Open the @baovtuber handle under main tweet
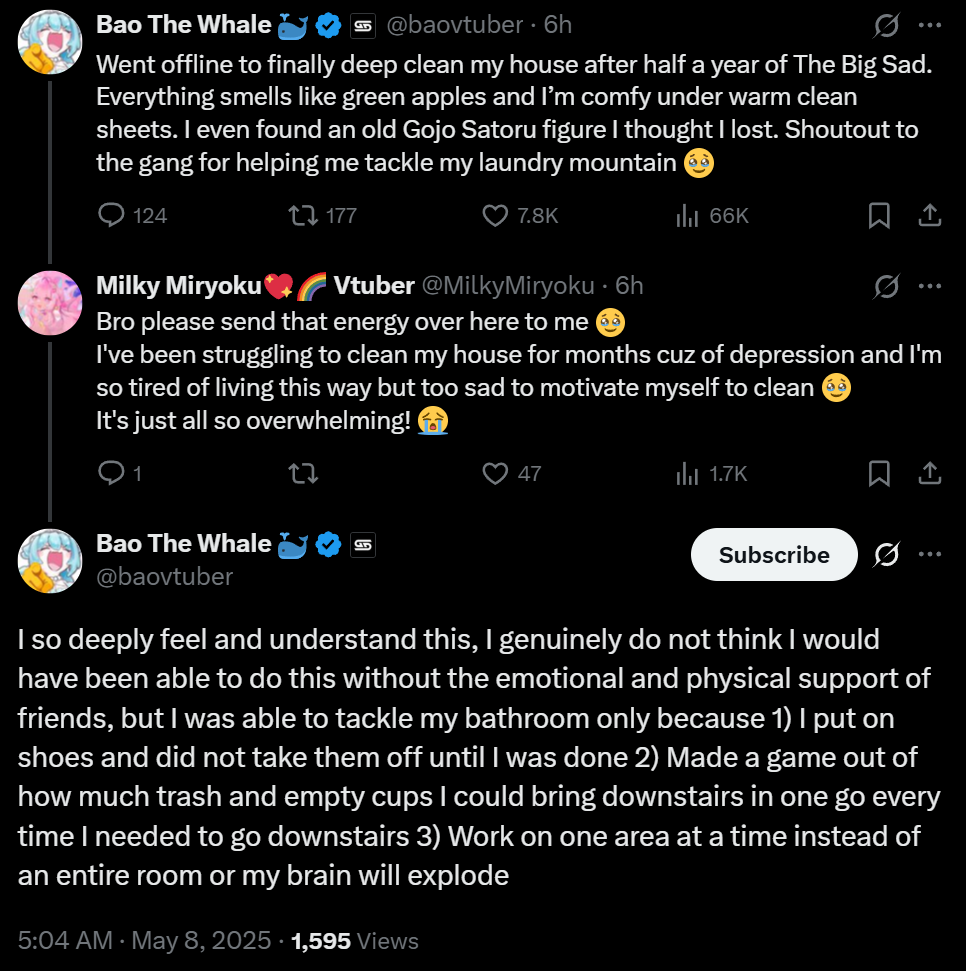 [x=165, y=577]
